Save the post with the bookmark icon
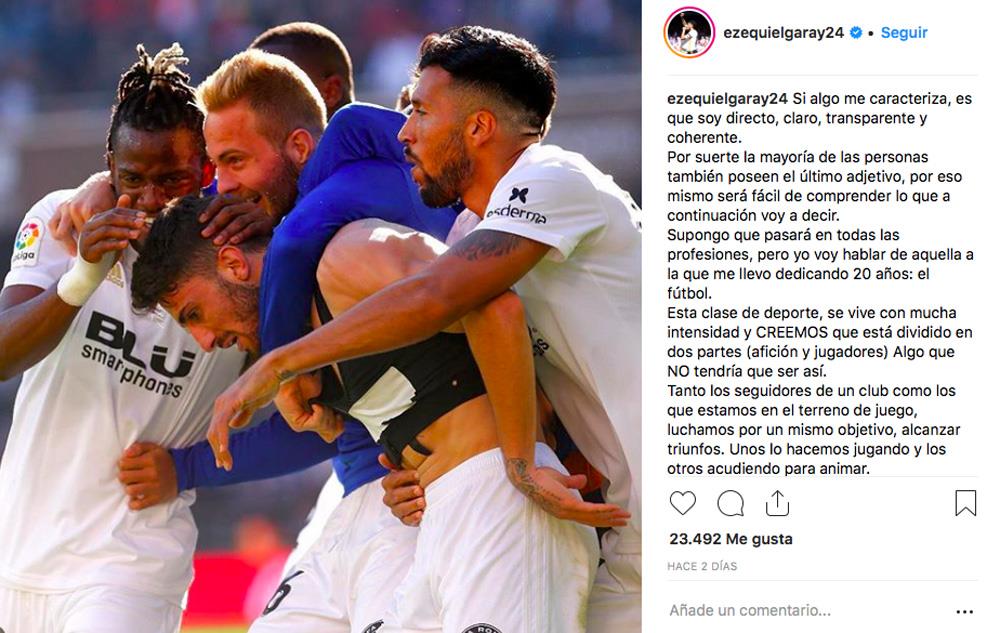This screenshot has width=1000, height=633. pos(966,503)
